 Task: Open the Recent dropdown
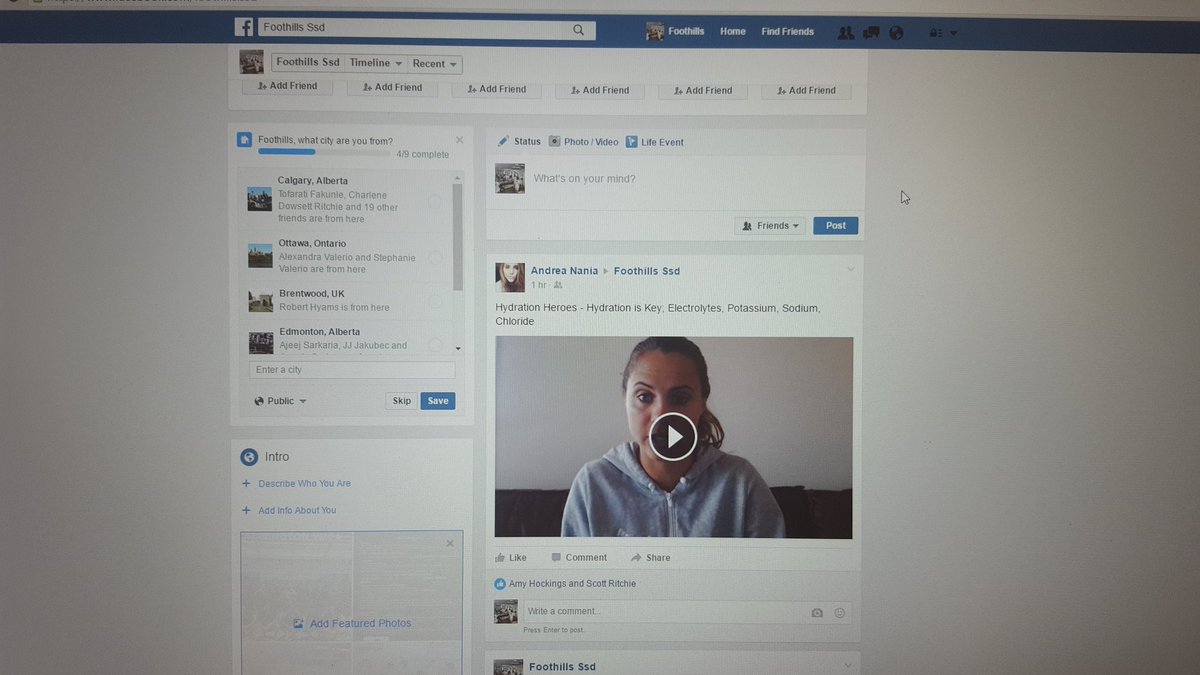tap(434, 64)
